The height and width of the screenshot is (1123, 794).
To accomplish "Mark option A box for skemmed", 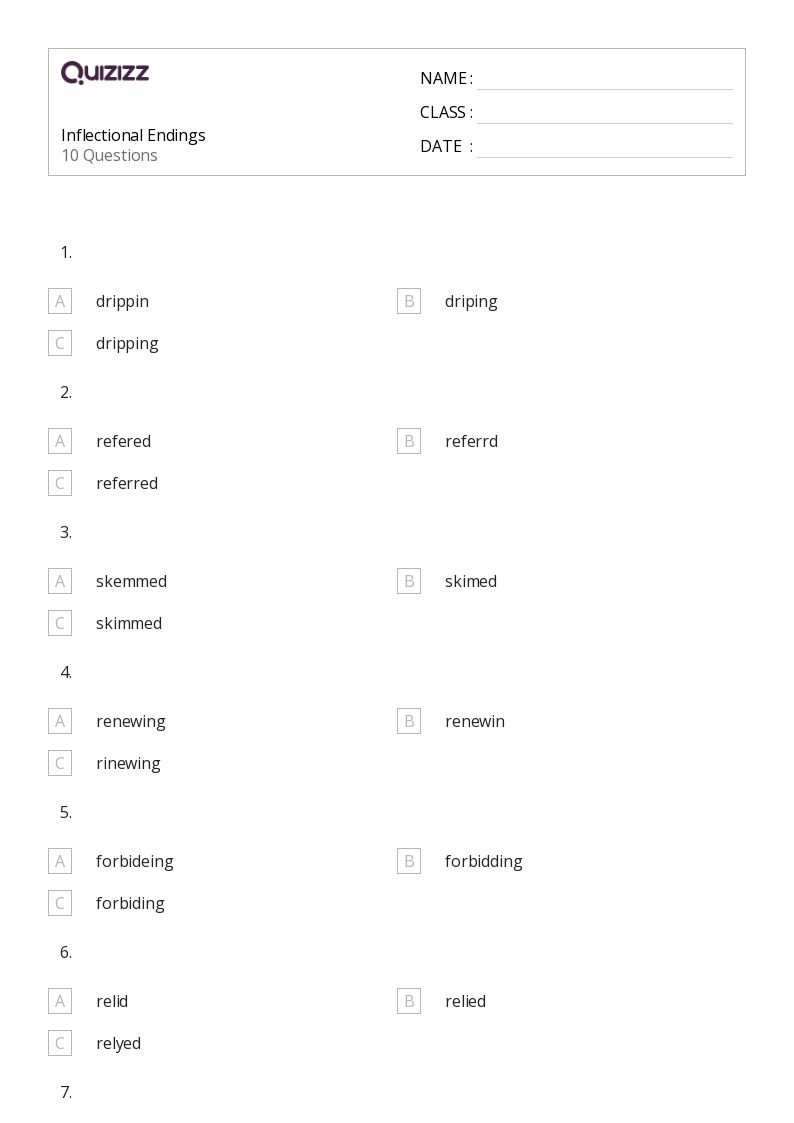I will click(60, 581).
